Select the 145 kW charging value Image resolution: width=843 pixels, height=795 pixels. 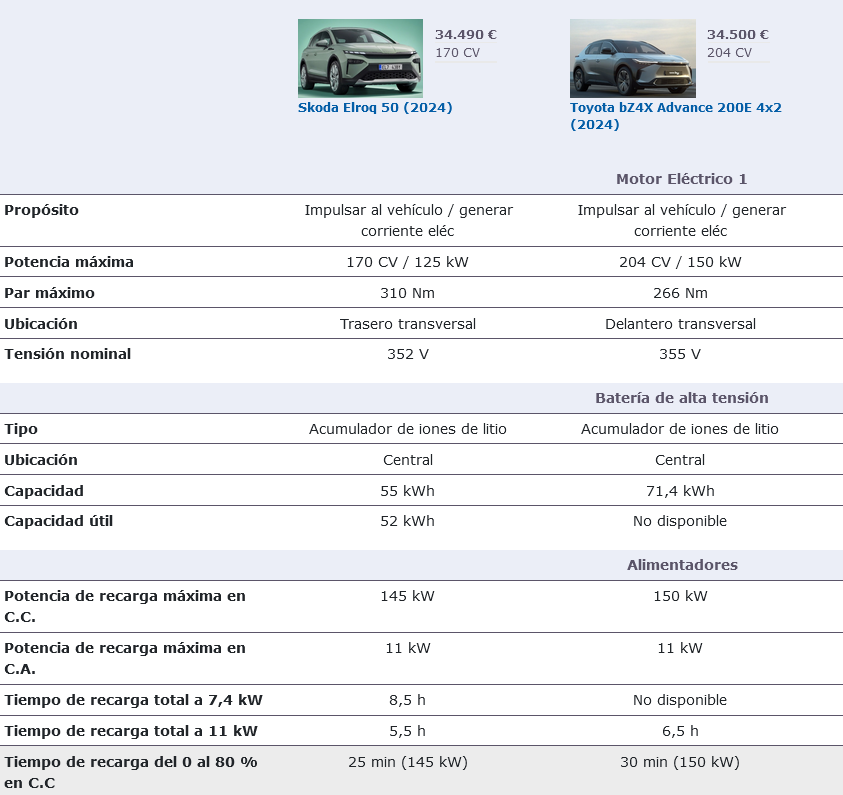point(408,596)
